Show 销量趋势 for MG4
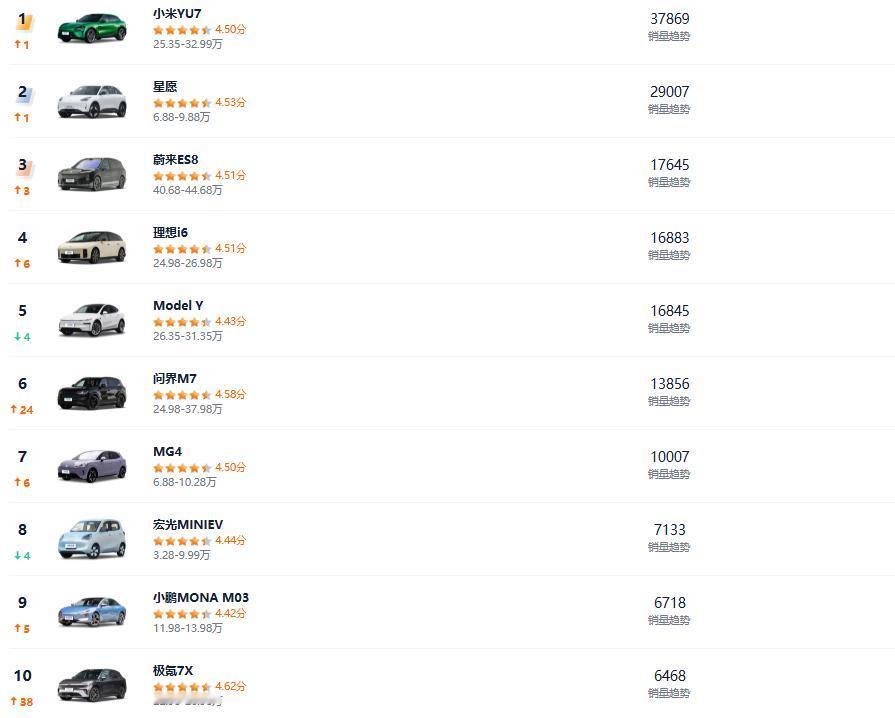 click(669, 474)
